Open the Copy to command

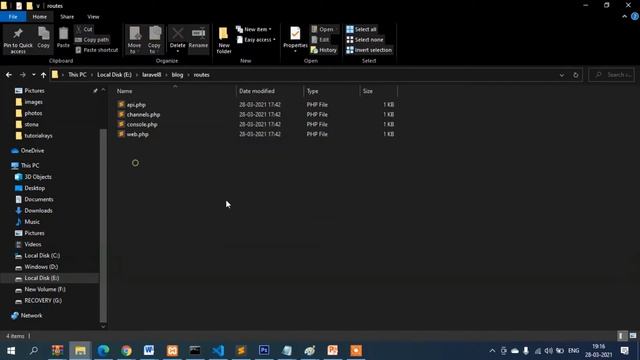point(154,40)
